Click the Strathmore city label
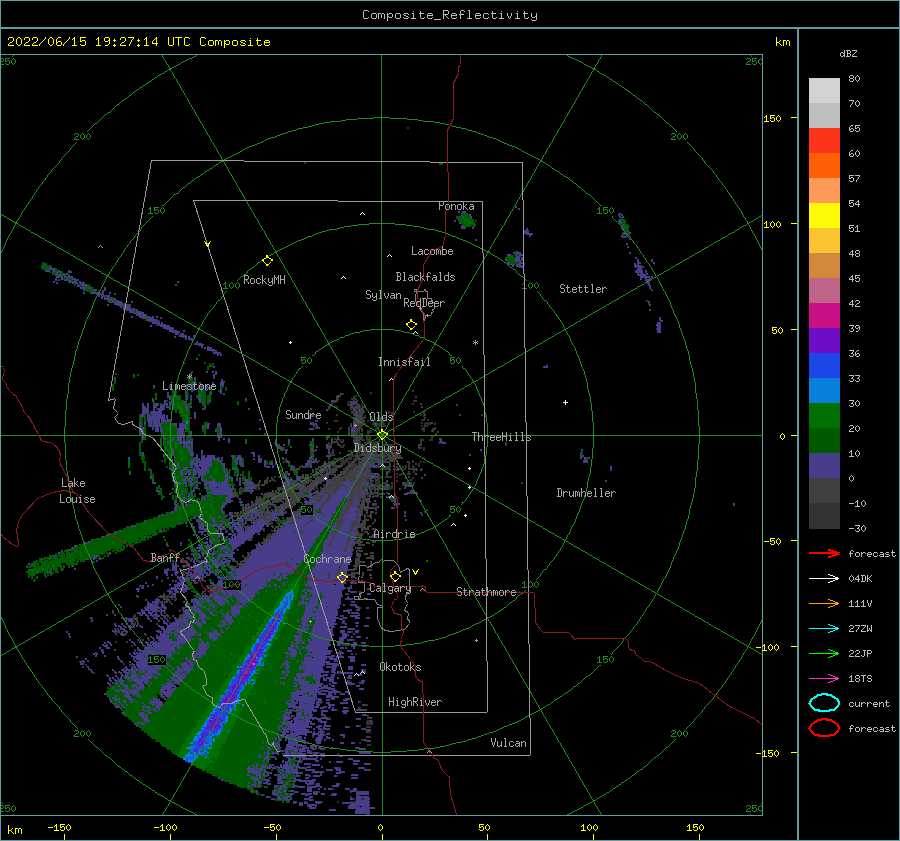Screen dimensions: 900x841 [486, 592]
